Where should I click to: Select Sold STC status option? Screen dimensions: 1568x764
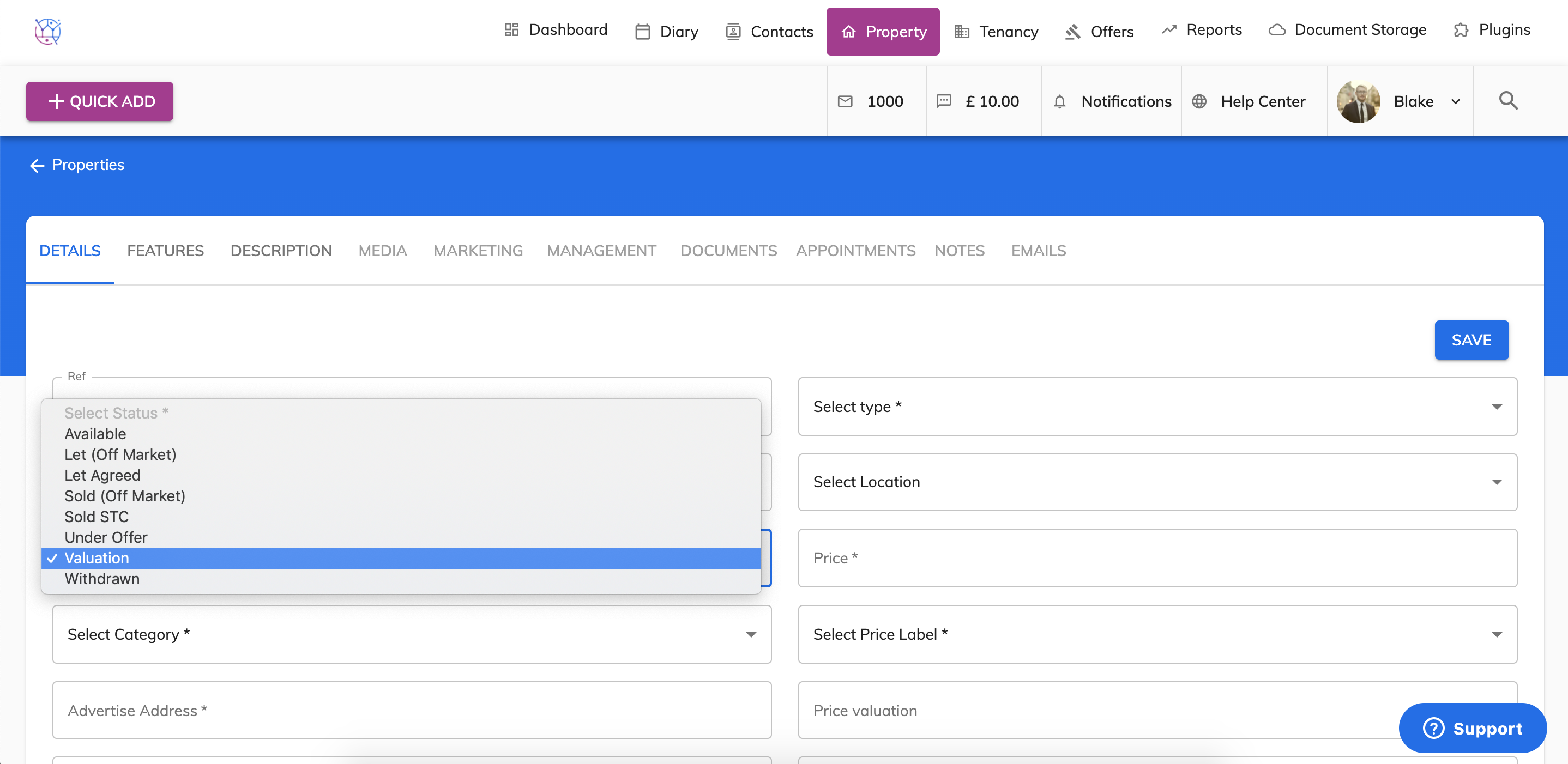(x=97, y=517)
